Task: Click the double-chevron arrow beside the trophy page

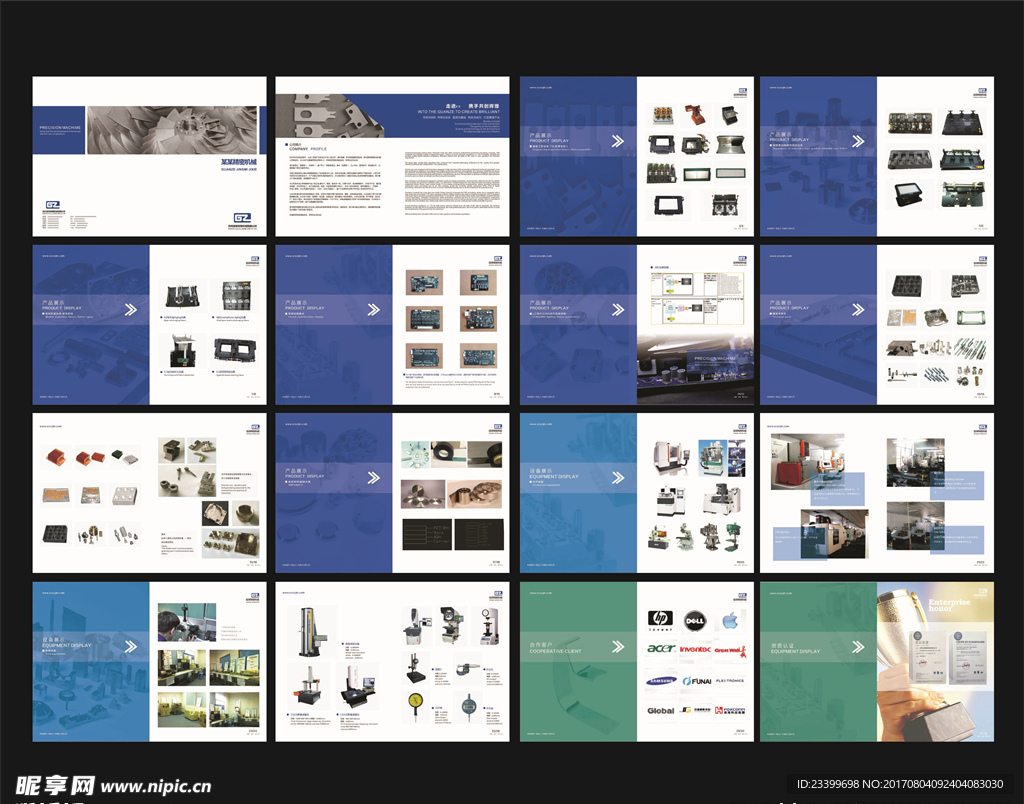Action: point(857,647)
